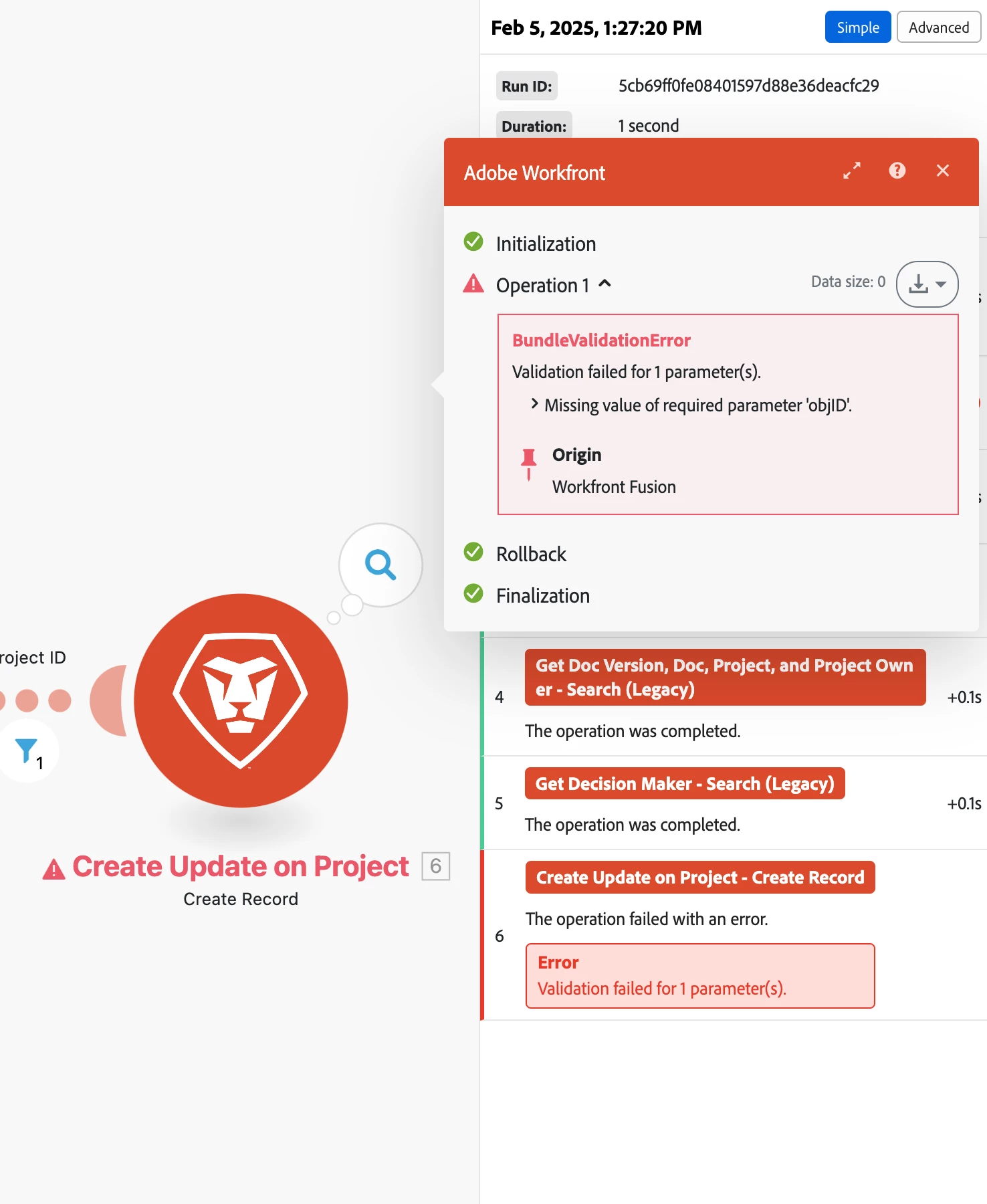
Task: Click the Create Record subtitle under module
Action: [241, 899]
